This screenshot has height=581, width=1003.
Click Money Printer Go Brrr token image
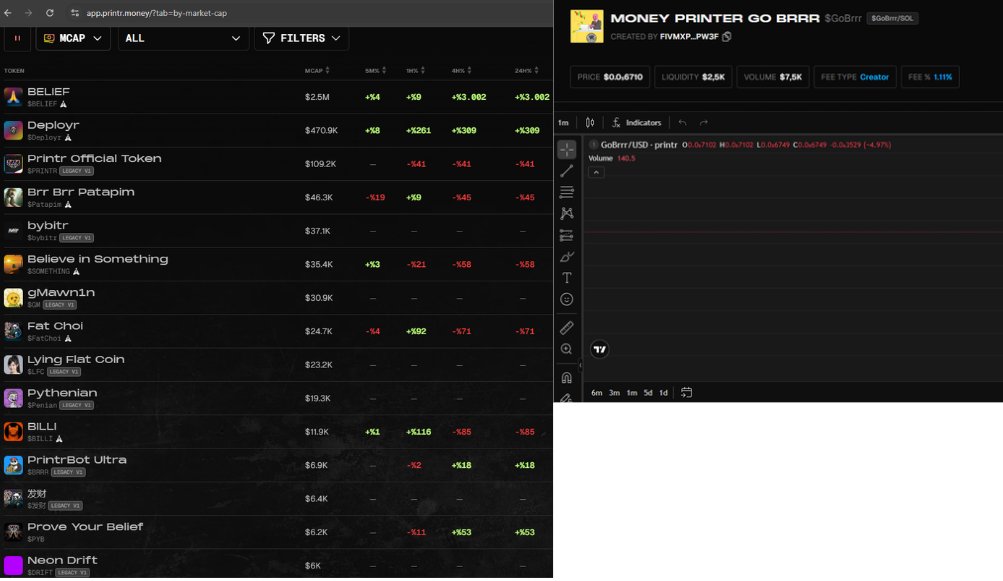[x=587, y=26]
